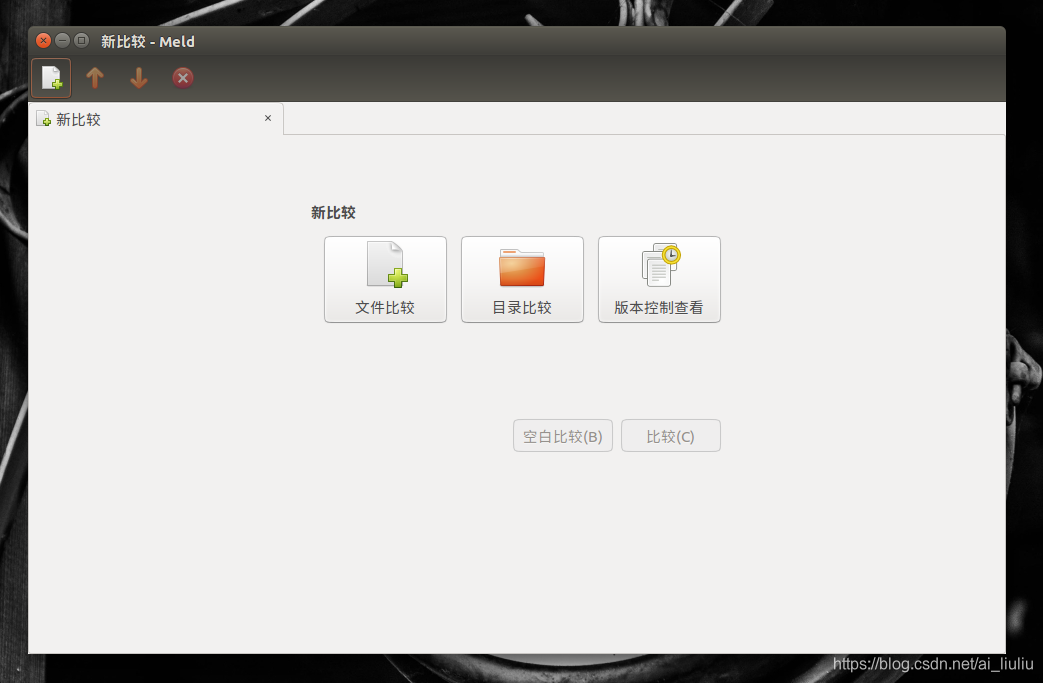
Task: Click the red stop toolbar icon
Action: click(183, 78)
